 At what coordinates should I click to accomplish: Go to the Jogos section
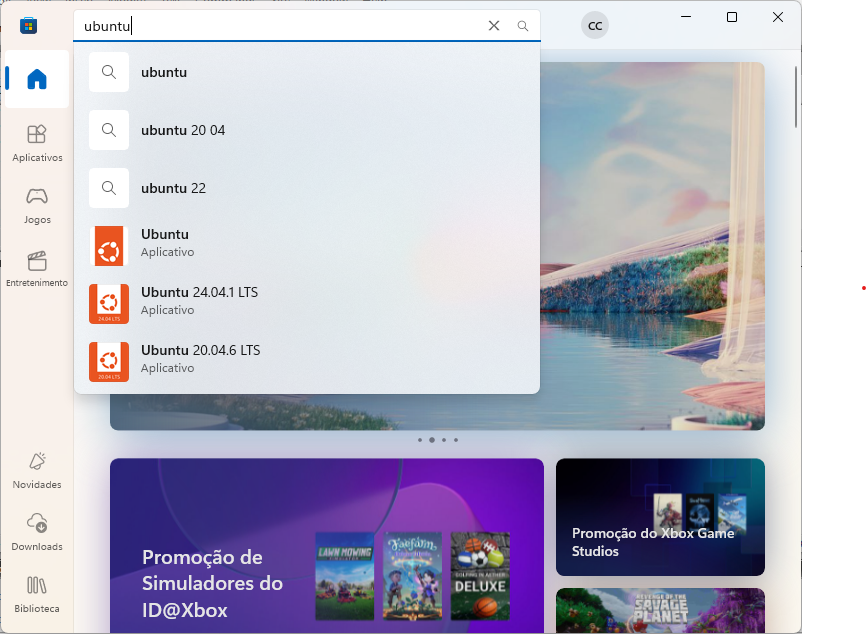pos(37,205)
